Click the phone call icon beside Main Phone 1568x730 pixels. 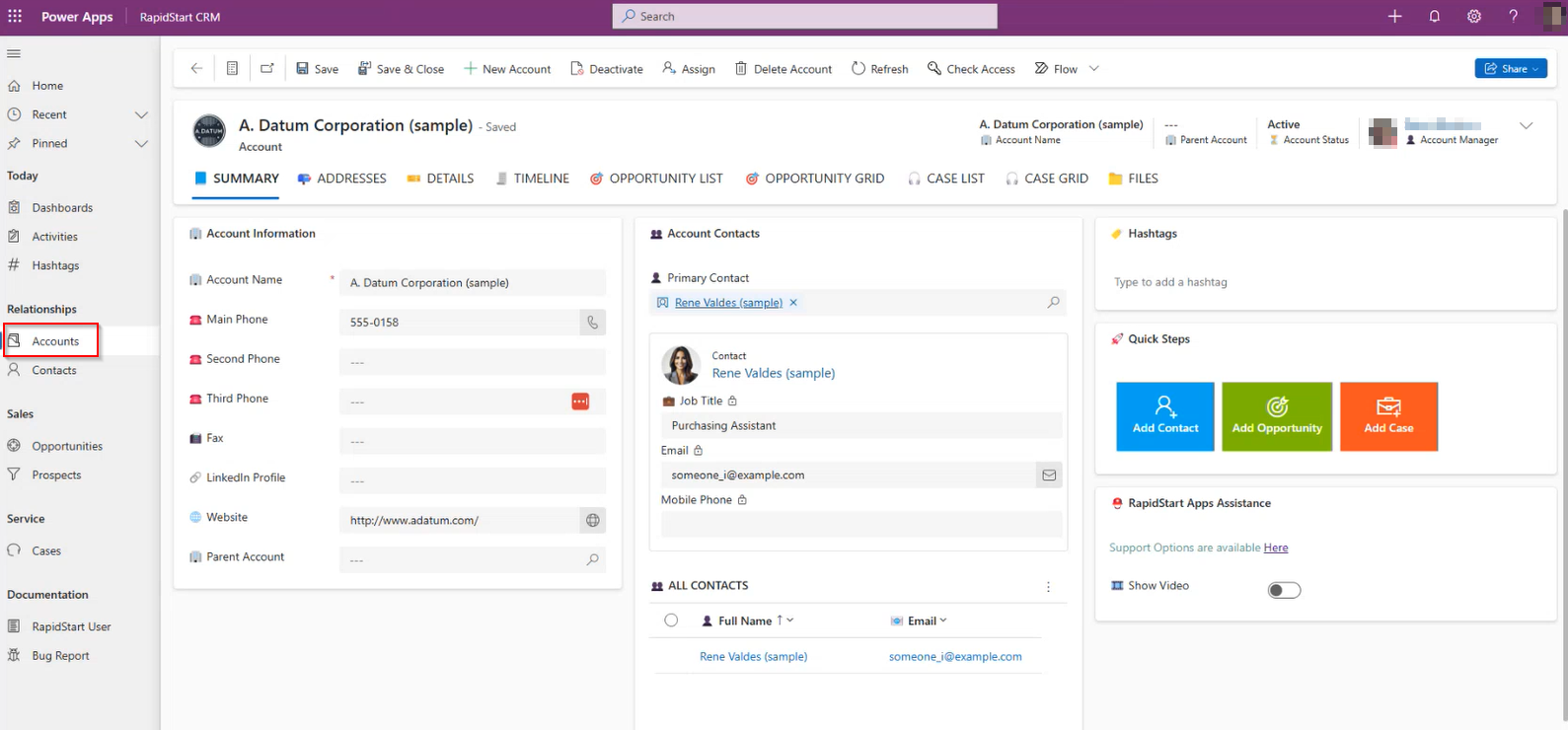click(592, 323)
